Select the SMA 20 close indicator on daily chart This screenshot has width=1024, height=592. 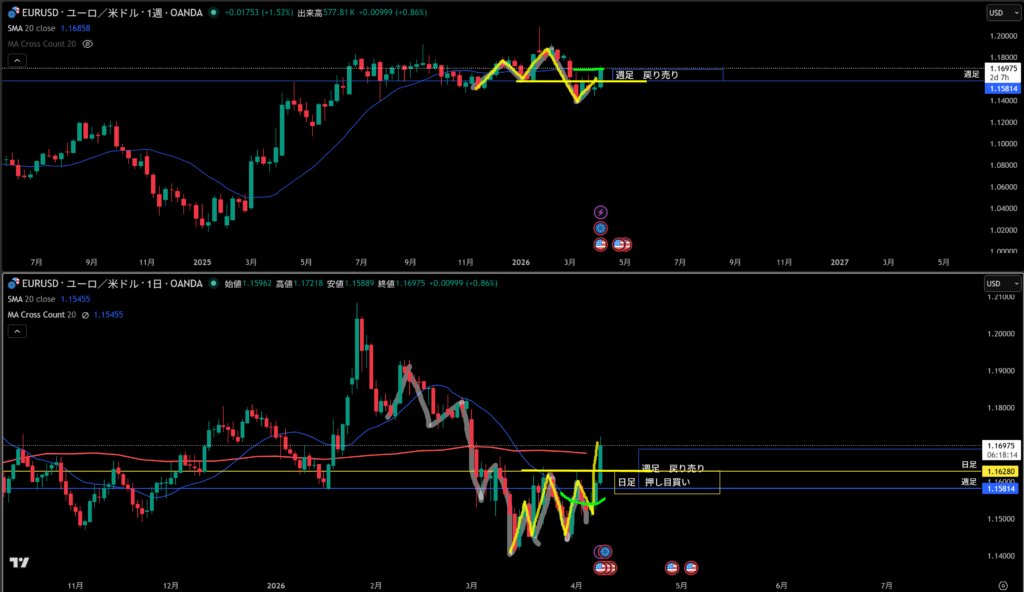pos(36,299)
